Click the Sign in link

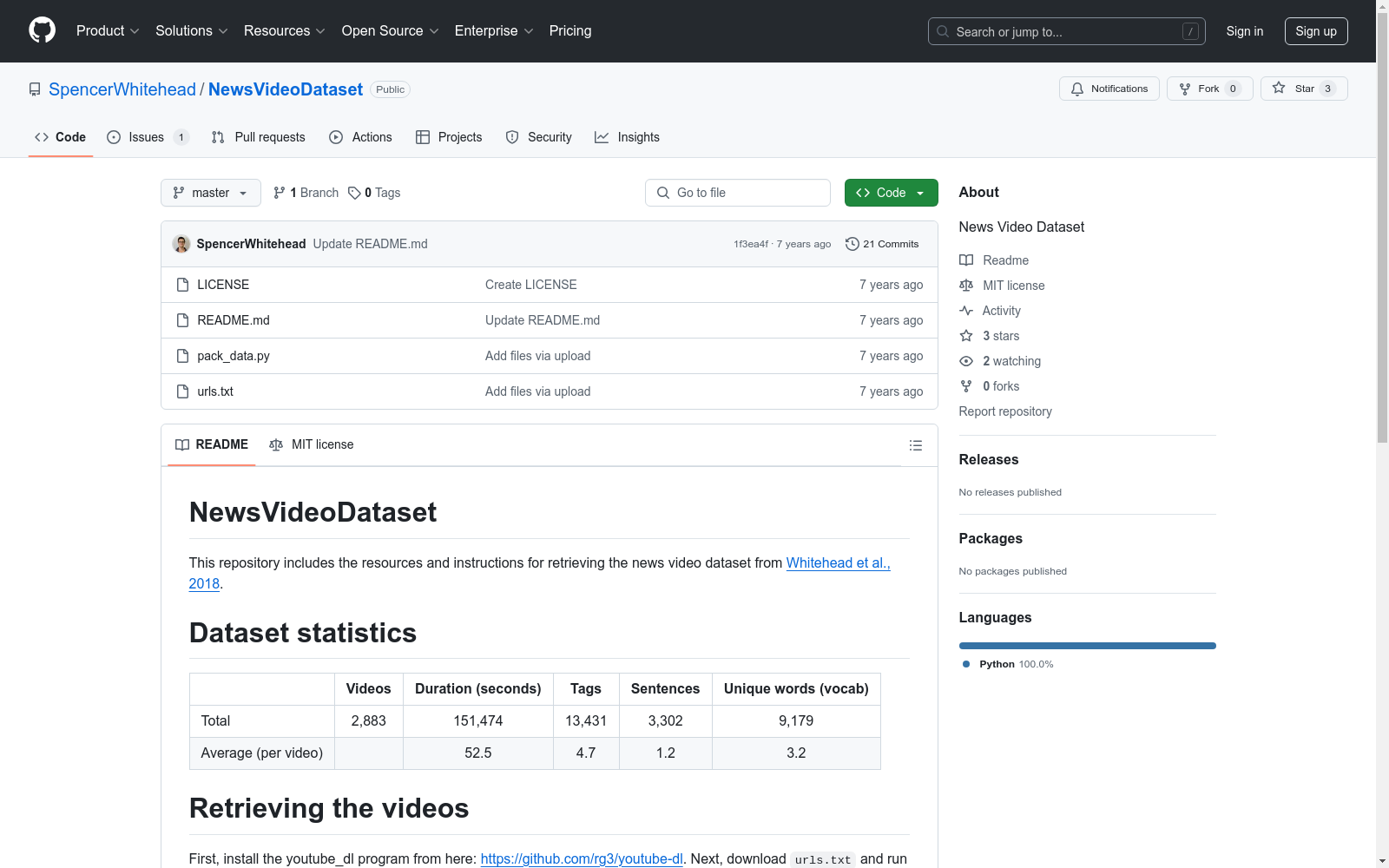pyautogui.click(x=1245, y=31)
